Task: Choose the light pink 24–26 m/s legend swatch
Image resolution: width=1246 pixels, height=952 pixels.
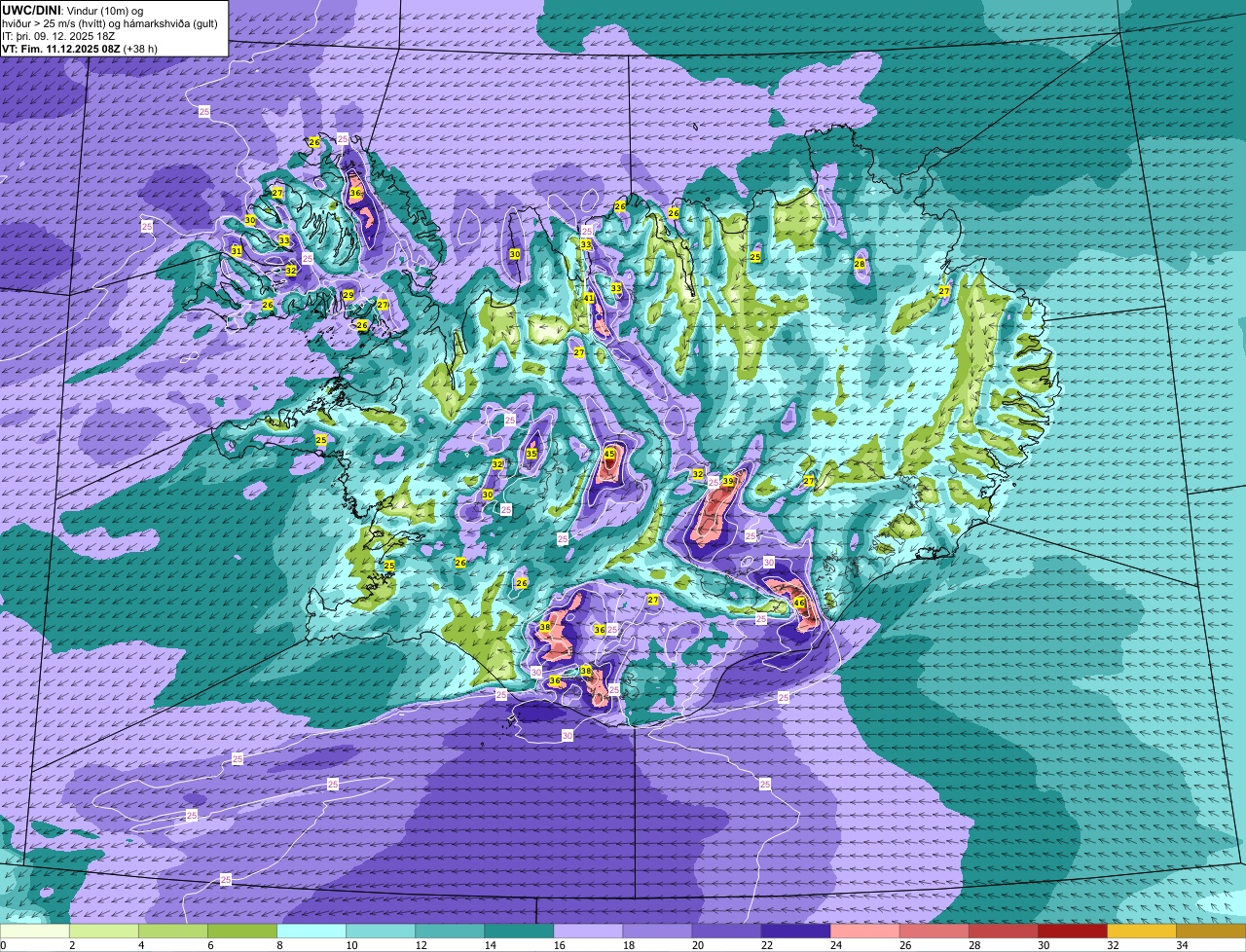Action: click(x=864, y=932)
